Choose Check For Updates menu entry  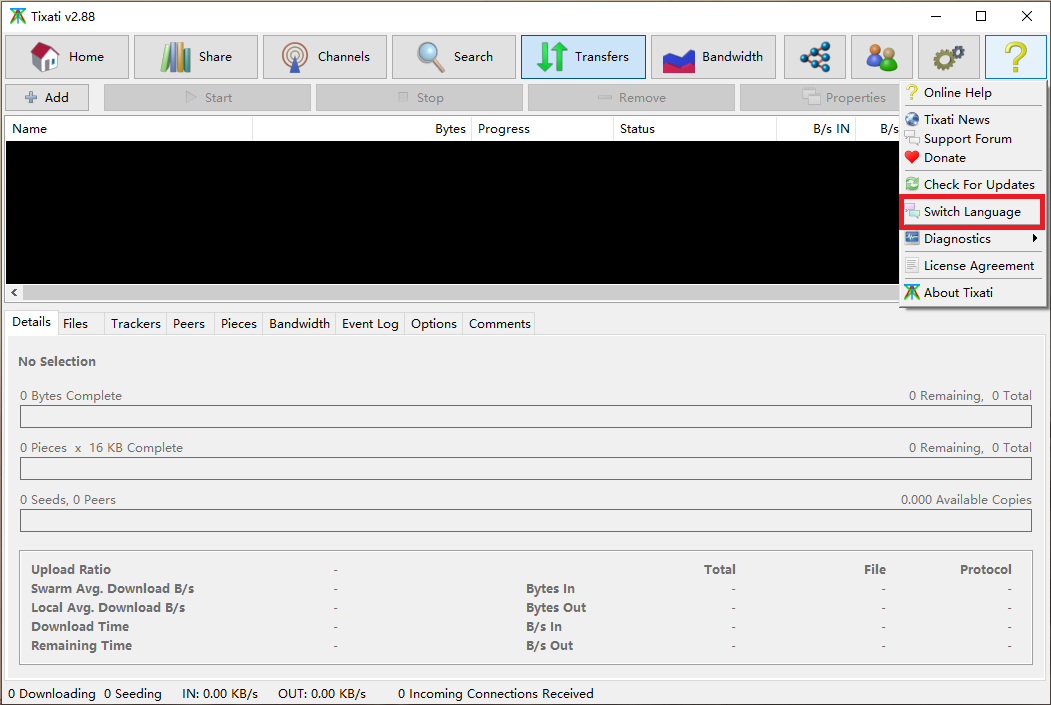point(978,185)
